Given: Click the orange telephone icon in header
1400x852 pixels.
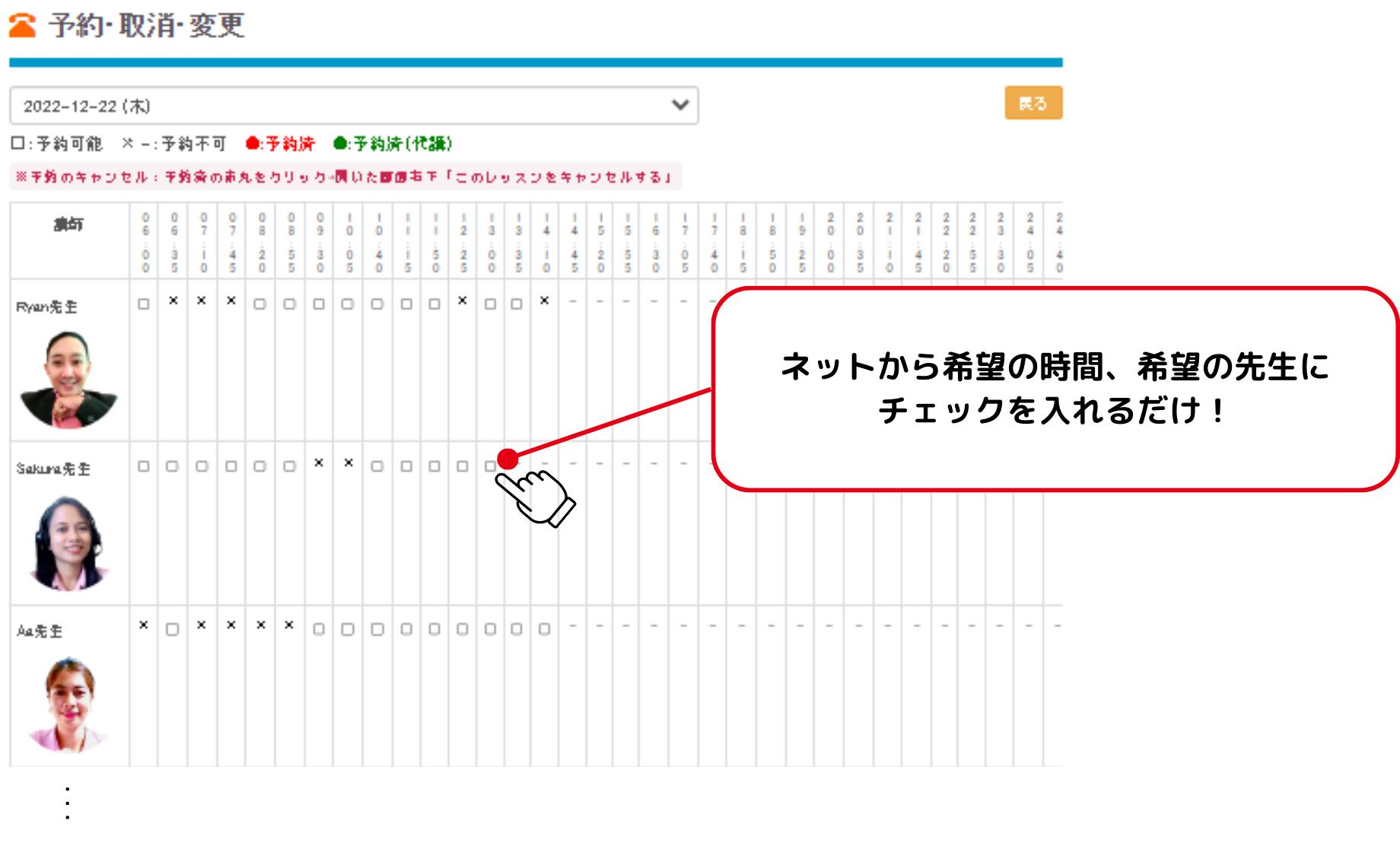Looking at the screenshot, I should [x=22, y=25].
